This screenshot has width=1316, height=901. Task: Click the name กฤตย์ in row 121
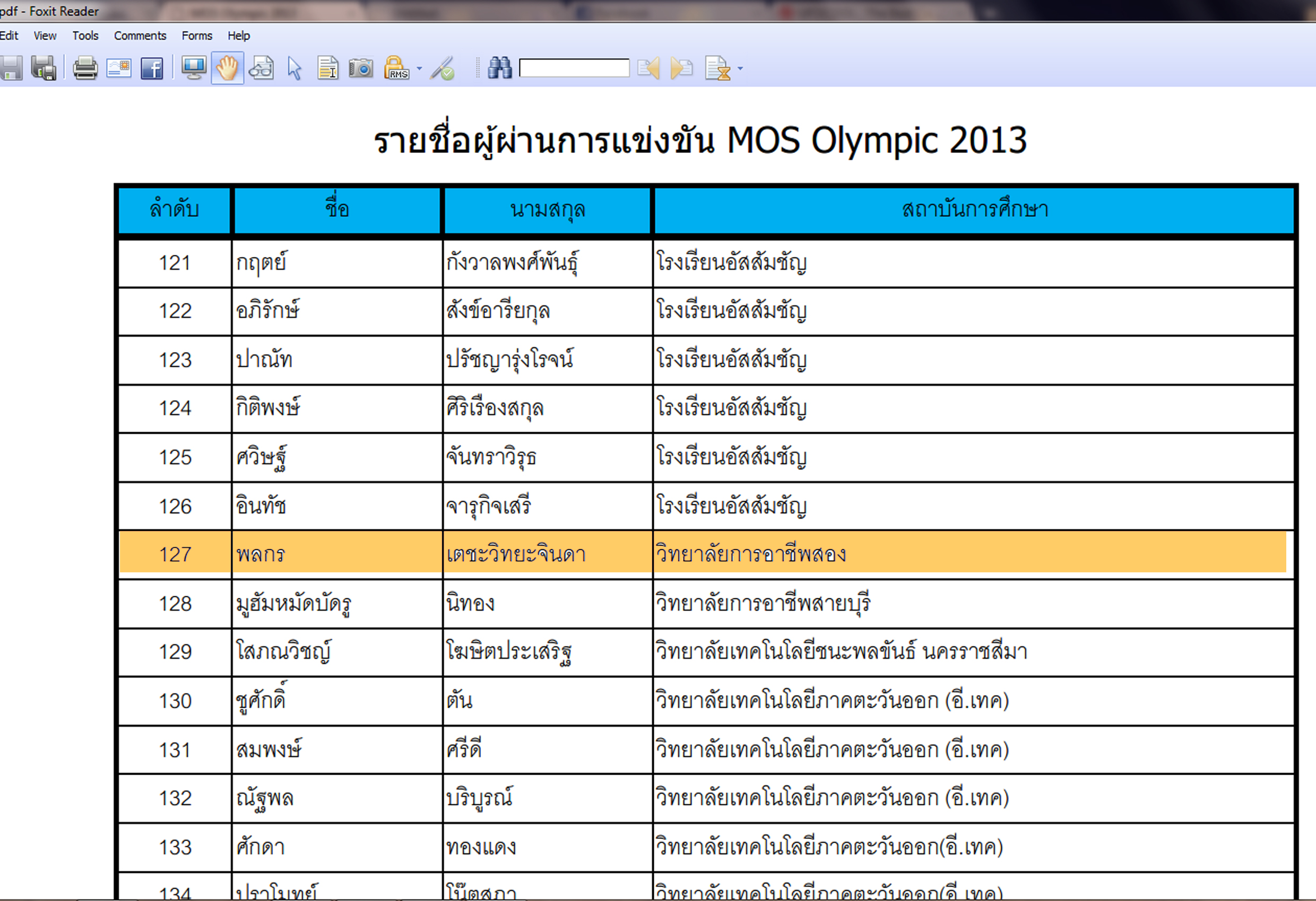261,263
